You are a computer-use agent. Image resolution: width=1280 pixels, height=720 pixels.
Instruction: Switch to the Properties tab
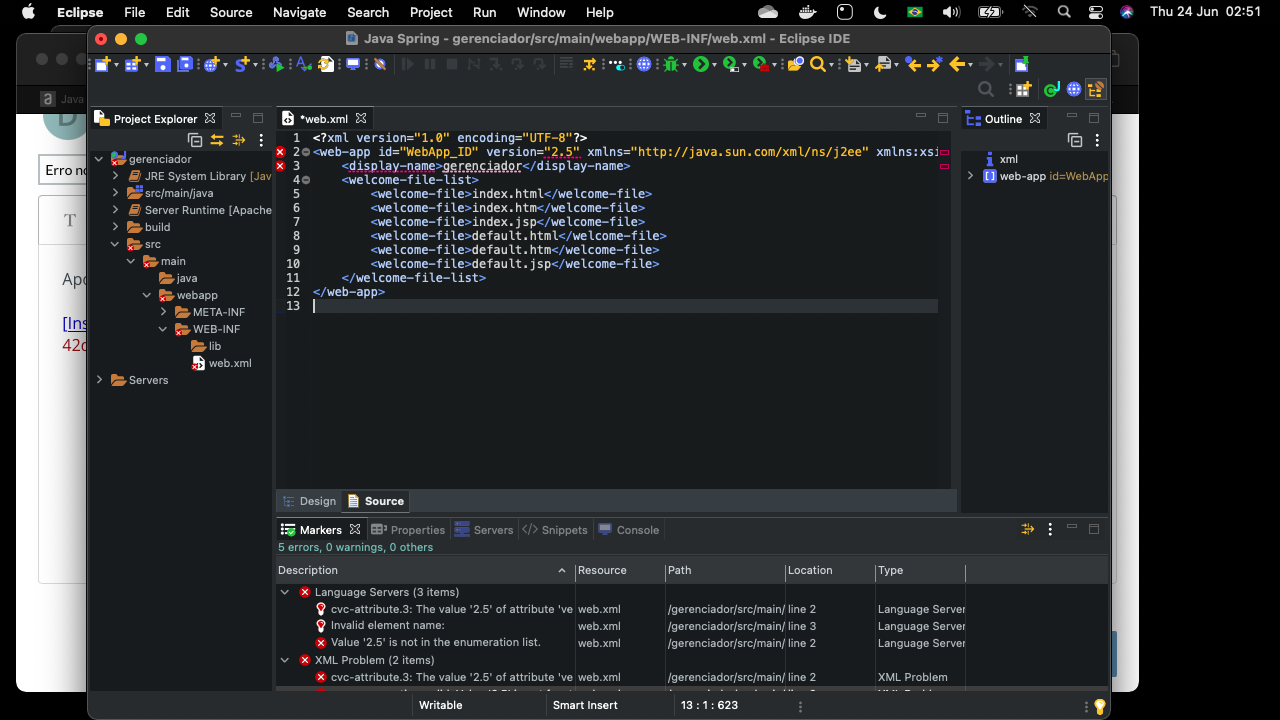(x=408, y=530)
